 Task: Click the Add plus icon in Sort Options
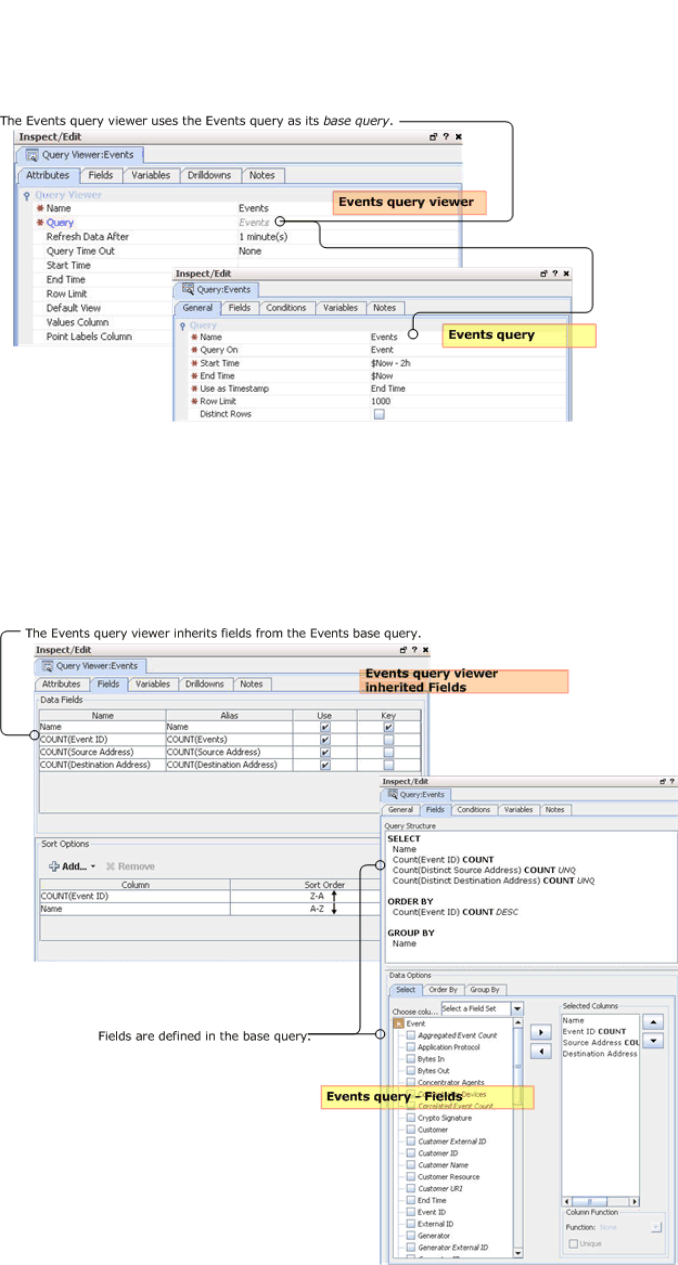click(x=54, y=866)
